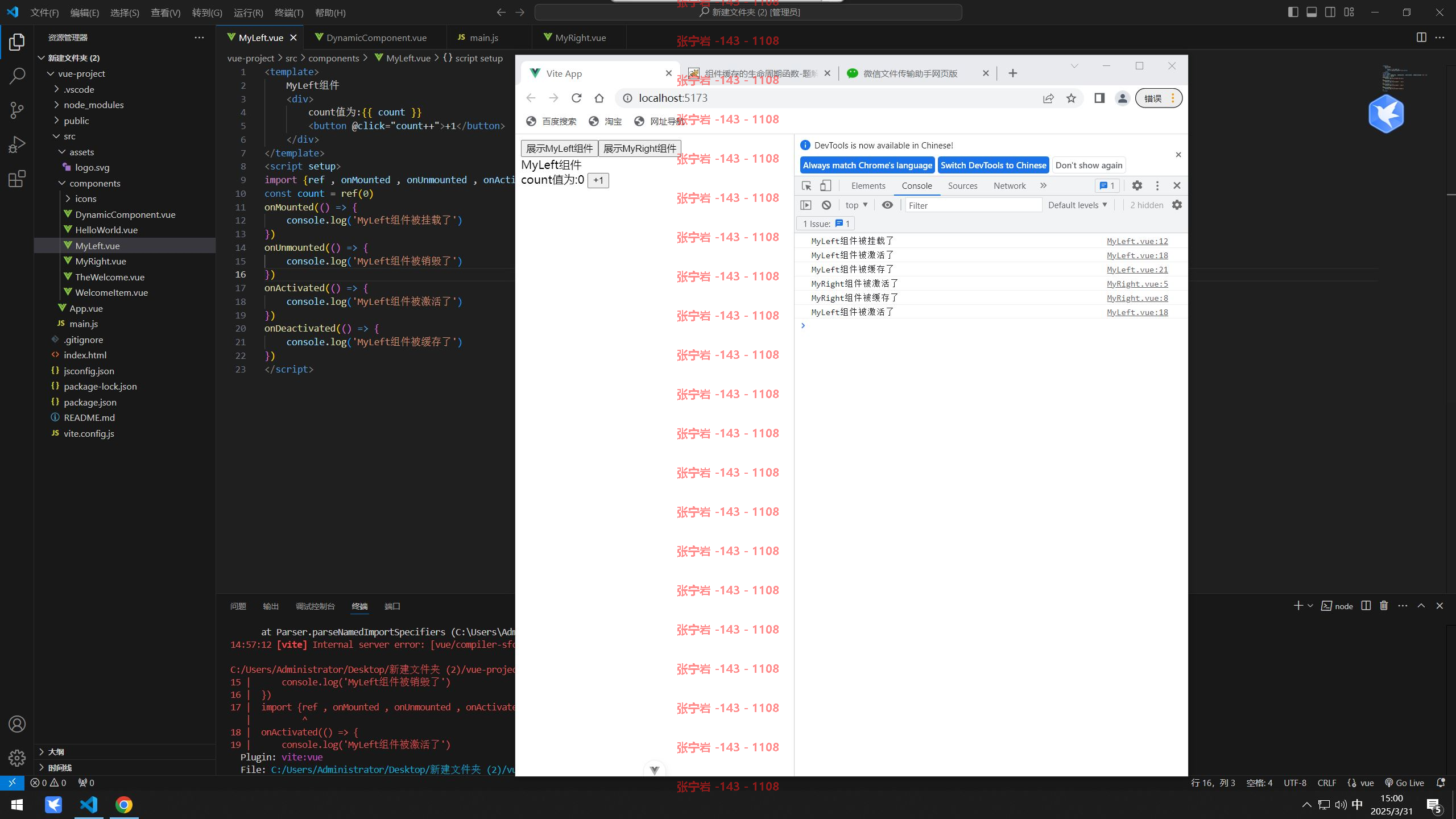This screenshot has height=819, width=1456.
Task: Toggle the VS Code primary side bar
Action: (1293, 12)
